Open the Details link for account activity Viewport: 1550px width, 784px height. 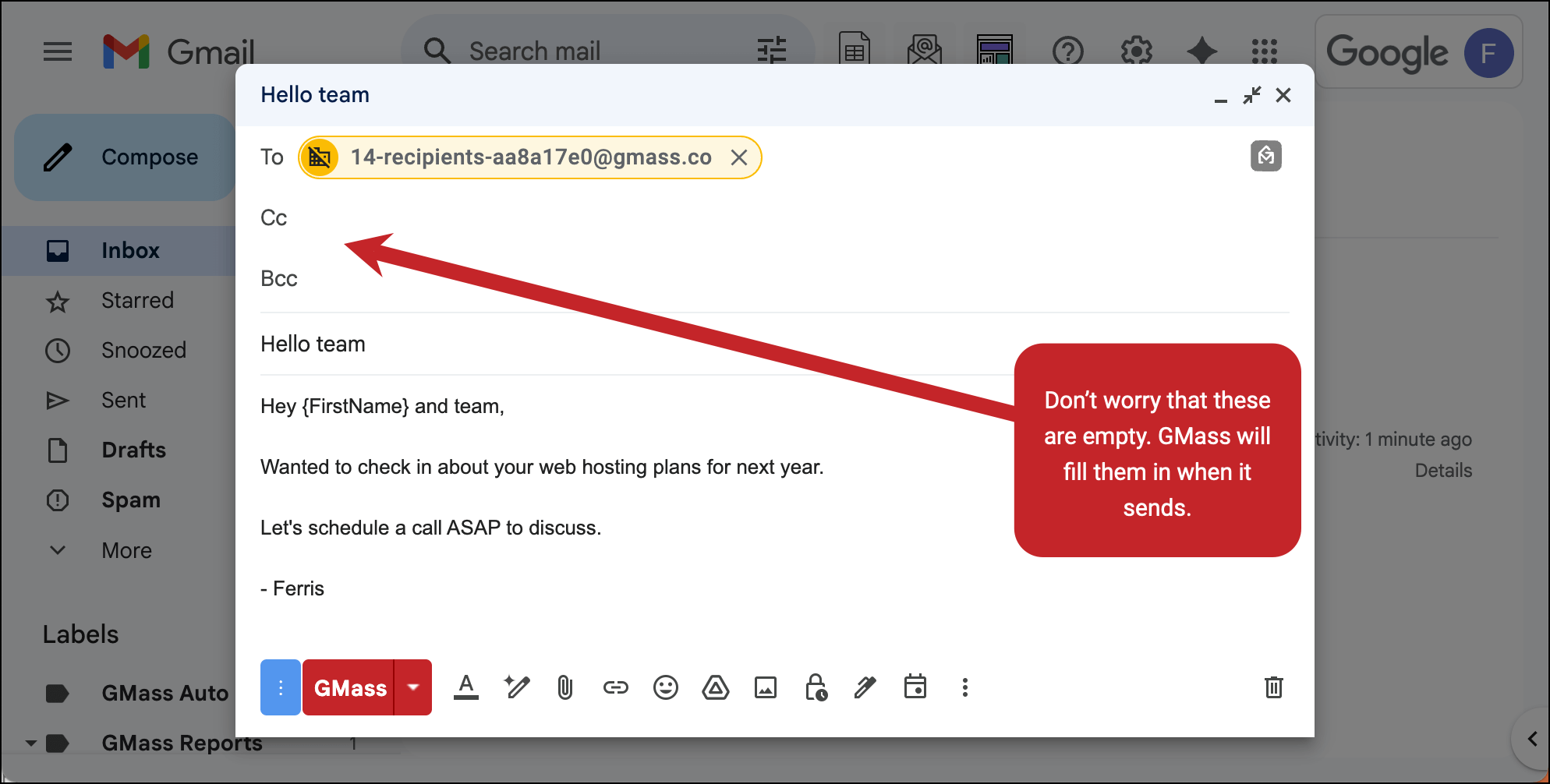(x=1443, y=471)
